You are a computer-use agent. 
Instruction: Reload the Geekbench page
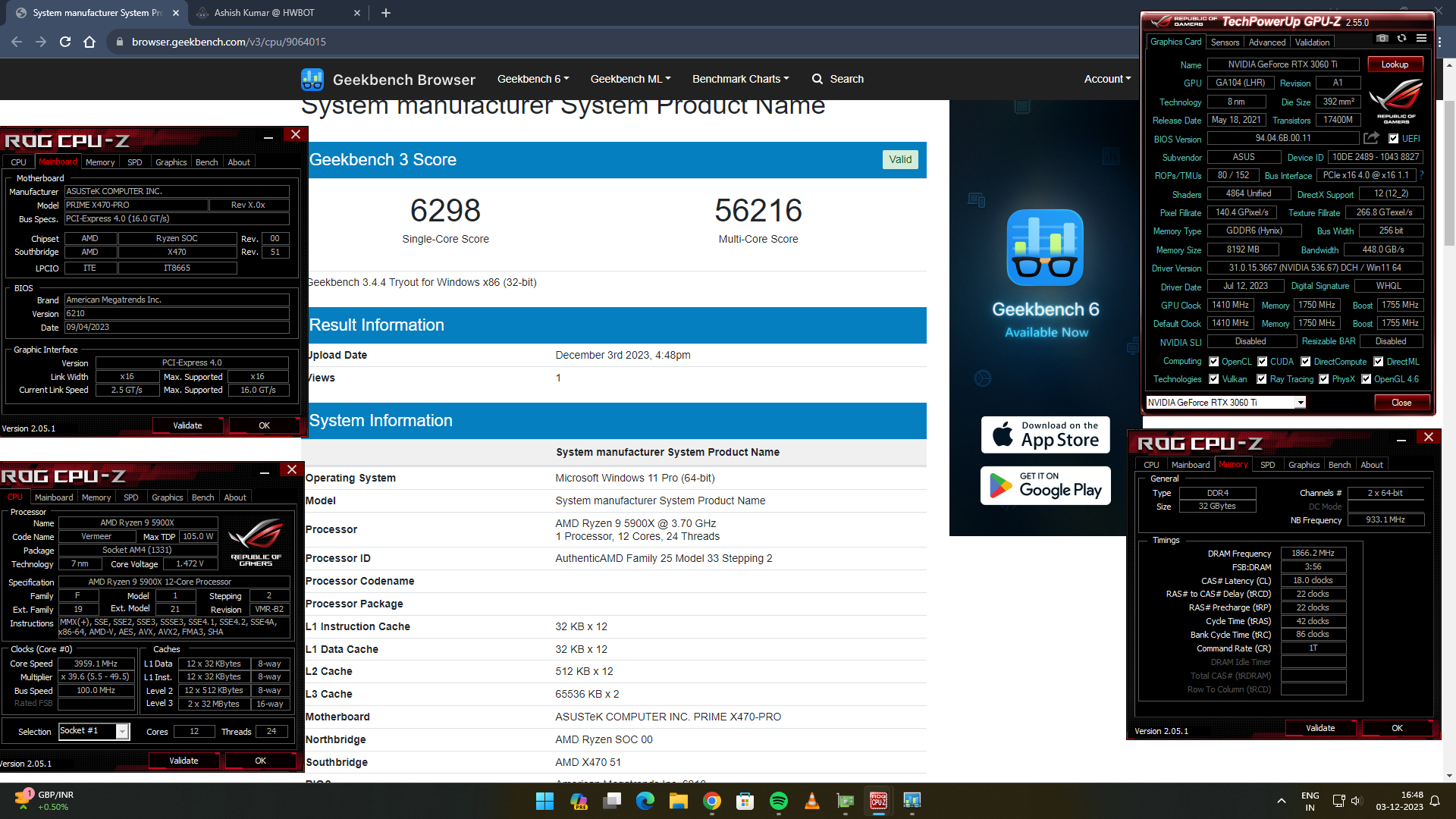[65, 42]
